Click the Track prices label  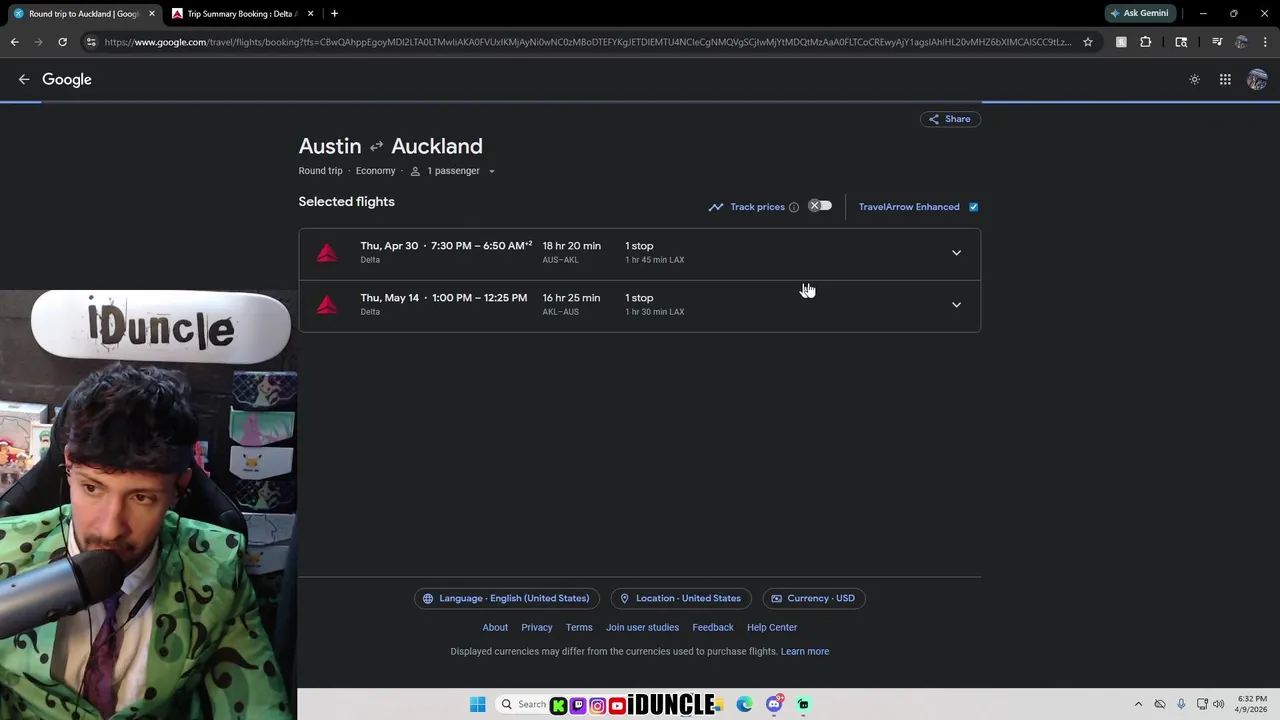click(x=757, y=207)
